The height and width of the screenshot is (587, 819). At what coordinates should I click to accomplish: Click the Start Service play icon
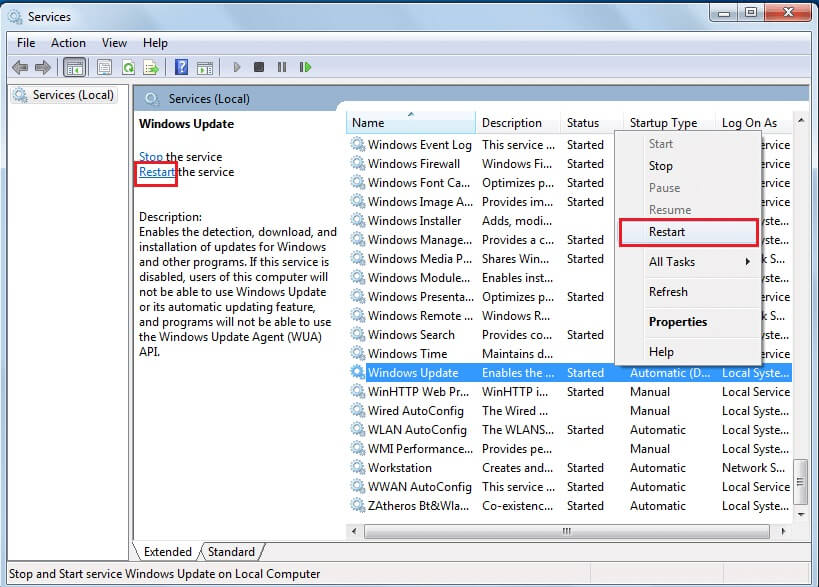pos(237,67)
